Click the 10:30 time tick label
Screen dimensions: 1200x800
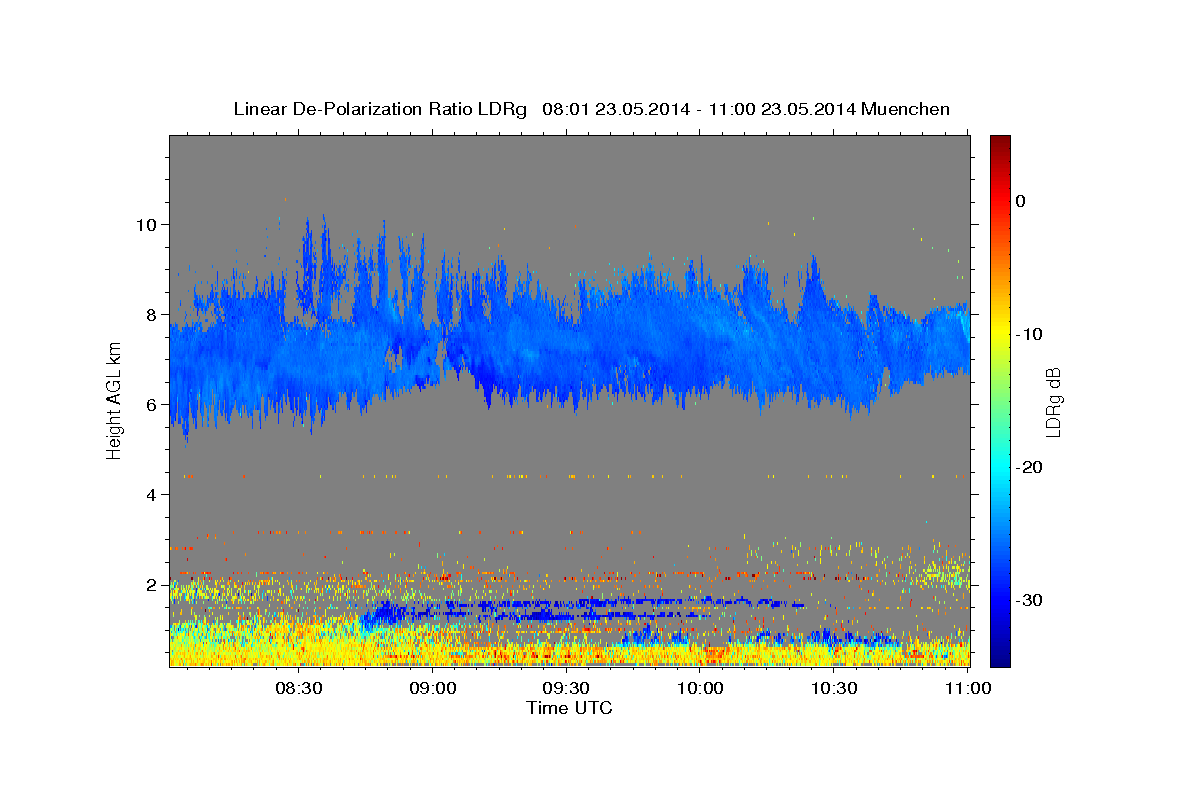pyautogui.click(x=833, y=689)
